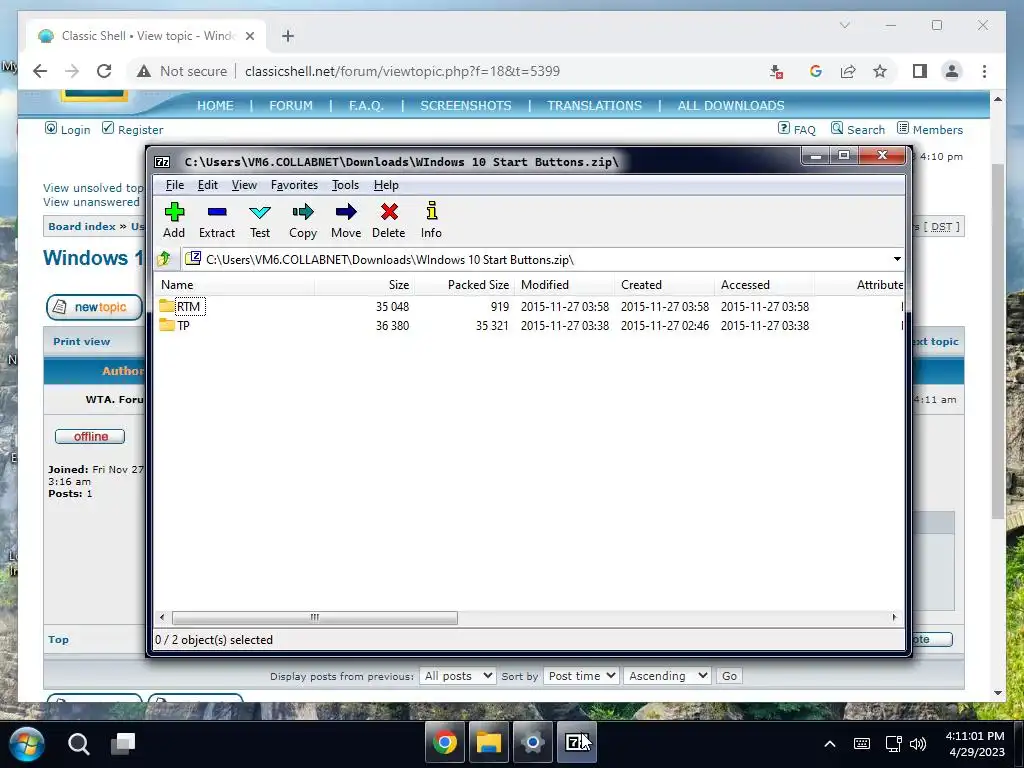Open the Post time sort dropdown
This screenshot has height=768, width=1024.
[x=582, y=676]
